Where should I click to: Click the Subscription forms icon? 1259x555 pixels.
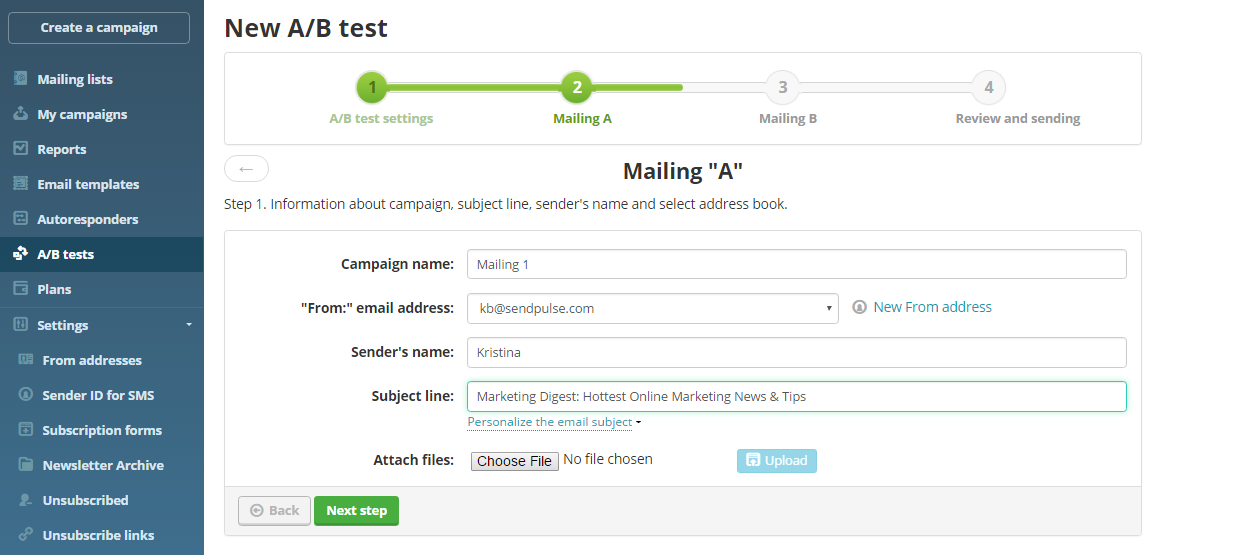(x=26, y=430)
